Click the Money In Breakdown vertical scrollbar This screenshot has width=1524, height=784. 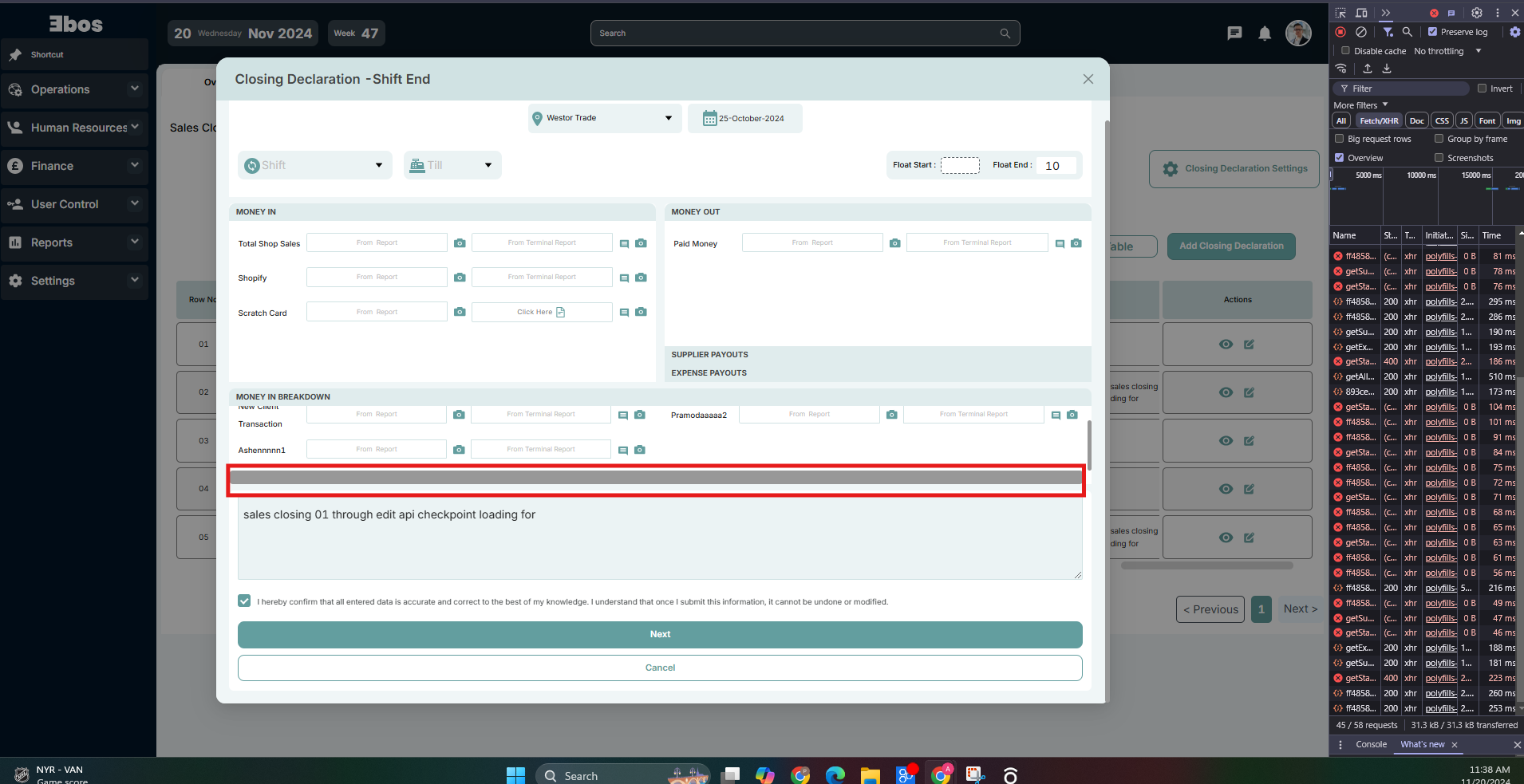(1089, 445)
